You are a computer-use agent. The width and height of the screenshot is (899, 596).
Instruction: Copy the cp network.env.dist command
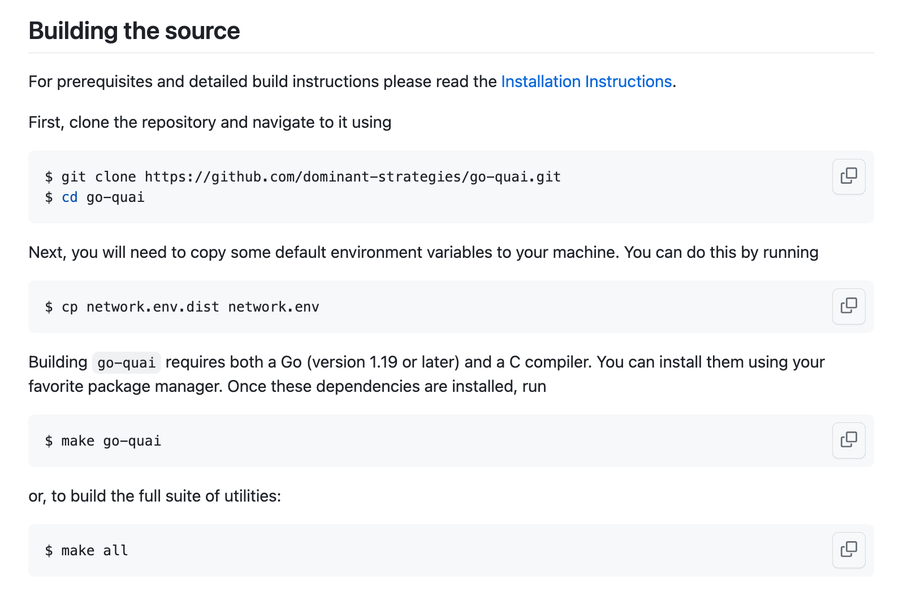848,306
